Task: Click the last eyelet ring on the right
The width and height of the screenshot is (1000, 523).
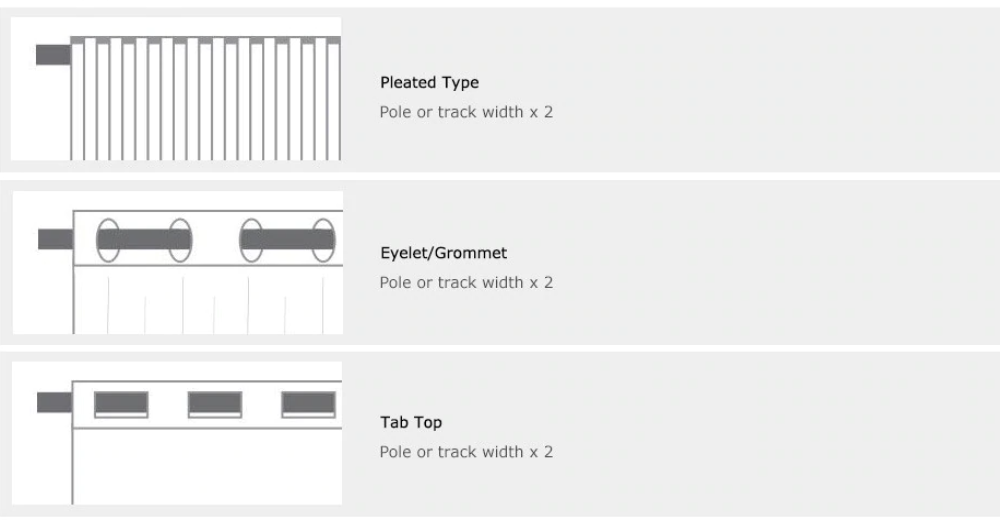Action: [323, 240]
